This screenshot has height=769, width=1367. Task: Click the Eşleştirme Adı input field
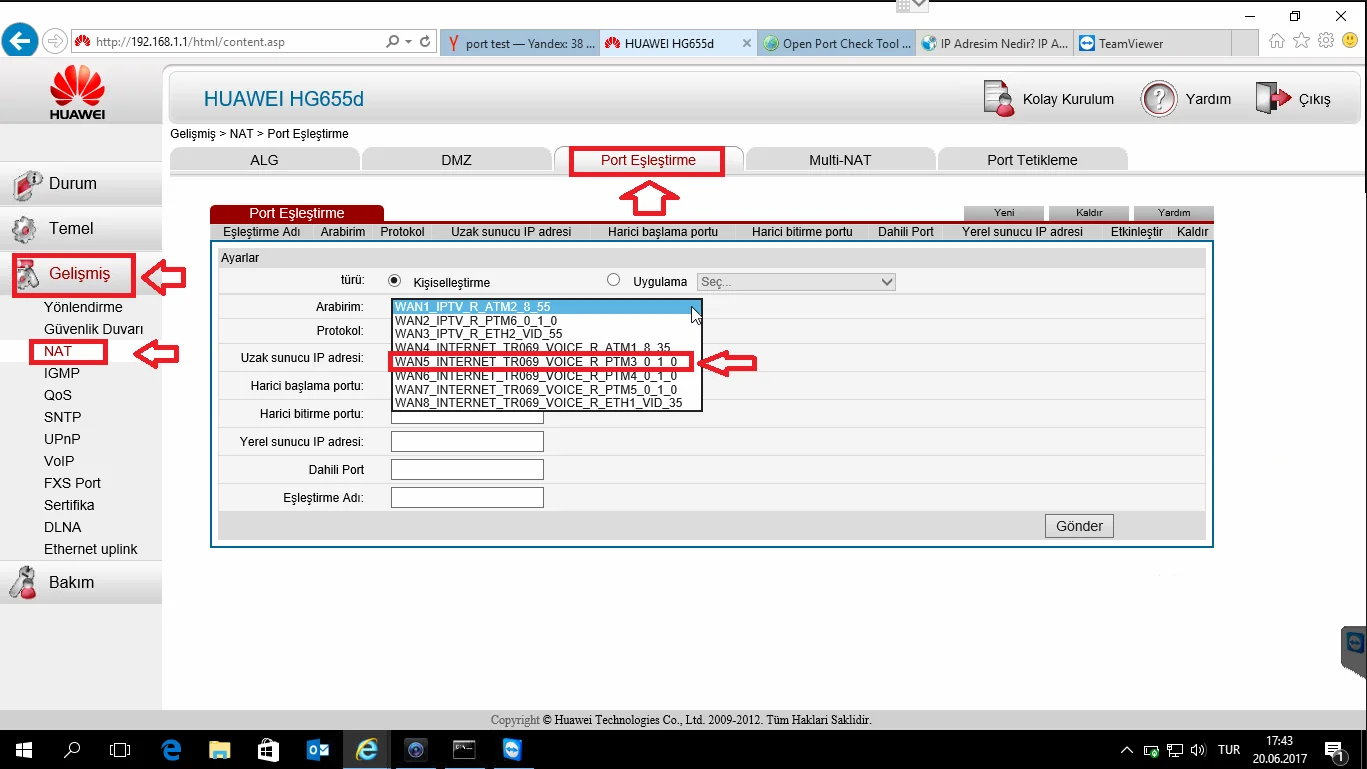tap(467, 497)
